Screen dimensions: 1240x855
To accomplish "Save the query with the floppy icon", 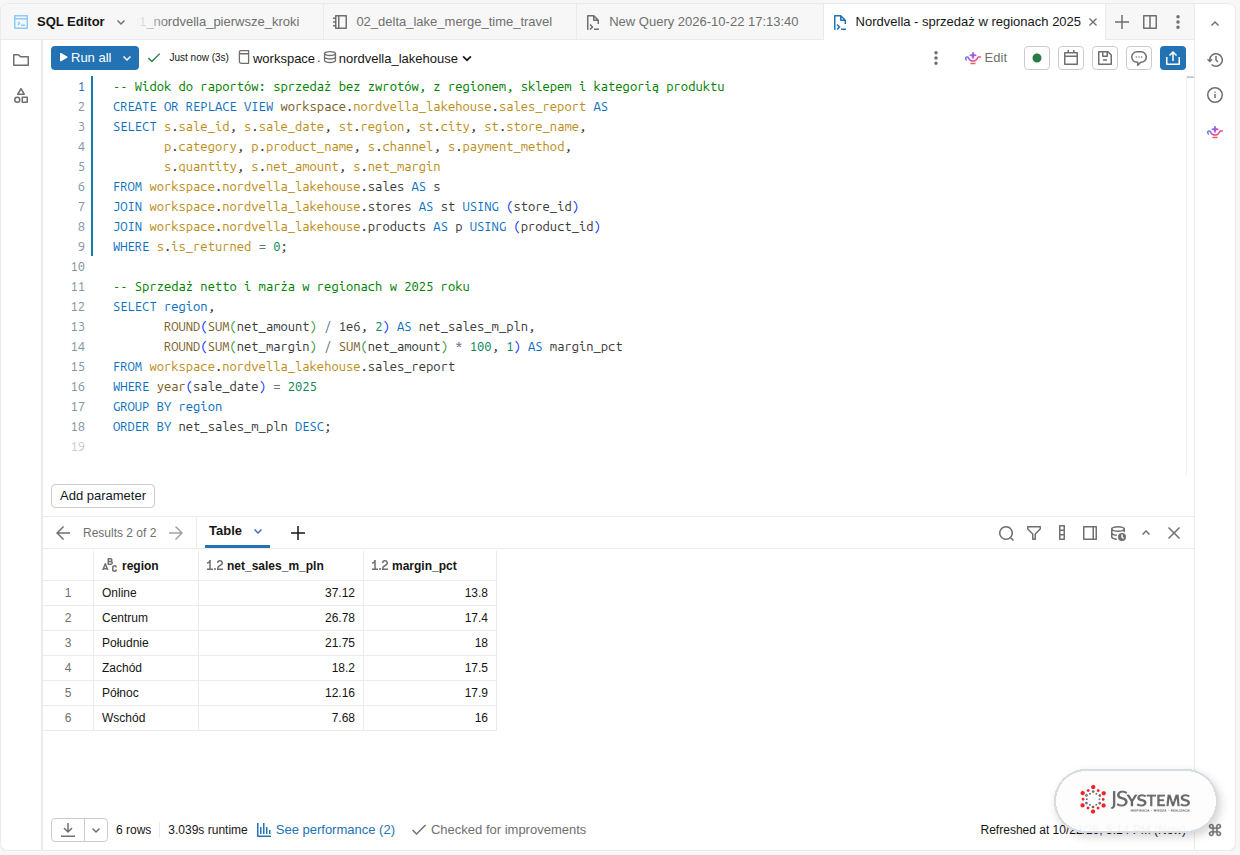I will 1105,58.
